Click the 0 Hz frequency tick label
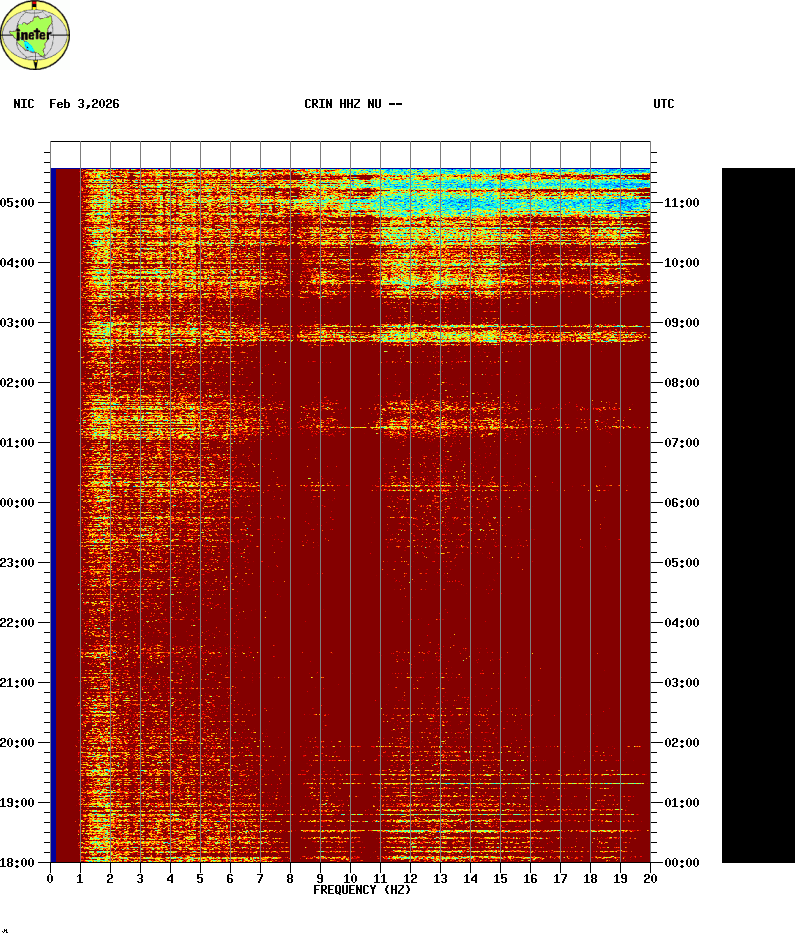 click(x=50, y=879)
